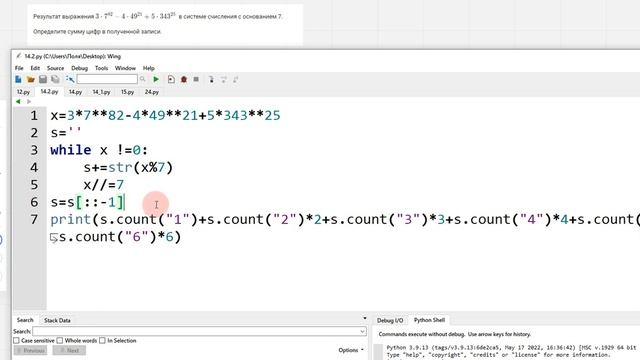
Task: Click the print keyword on line 7
Action: pyautogui.click(x=71, y=220)
